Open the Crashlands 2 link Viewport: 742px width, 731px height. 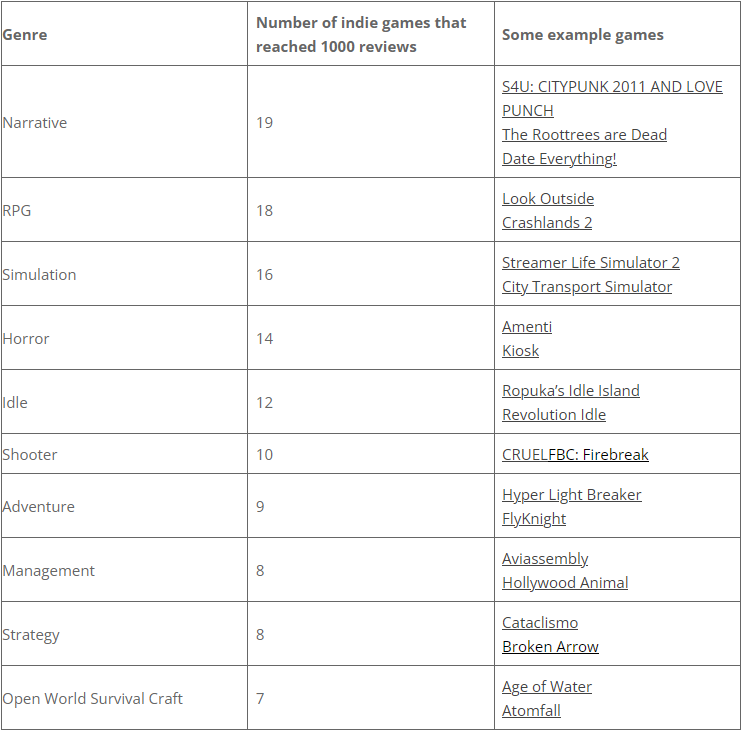point(547,223)
